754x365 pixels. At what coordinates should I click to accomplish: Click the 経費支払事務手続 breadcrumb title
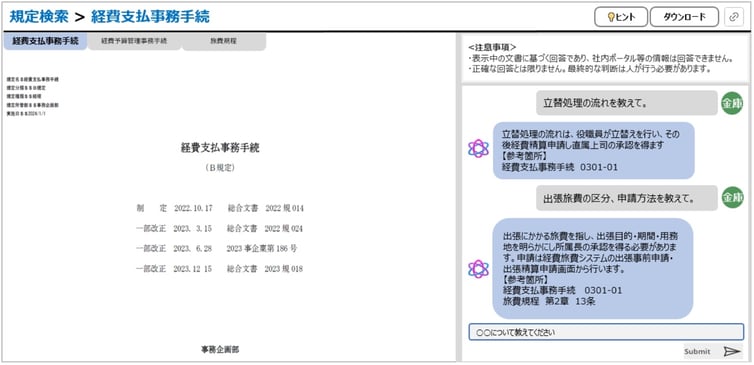(x=150, y=17)
